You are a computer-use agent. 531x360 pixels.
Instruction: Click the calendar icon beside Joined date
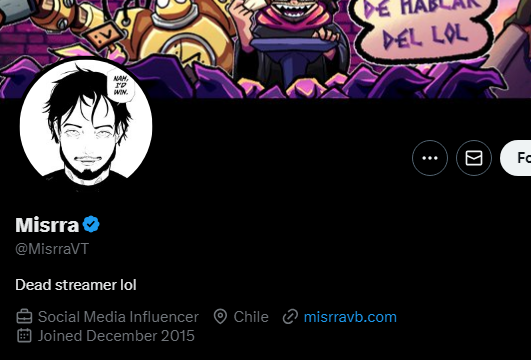coord(24,336)
